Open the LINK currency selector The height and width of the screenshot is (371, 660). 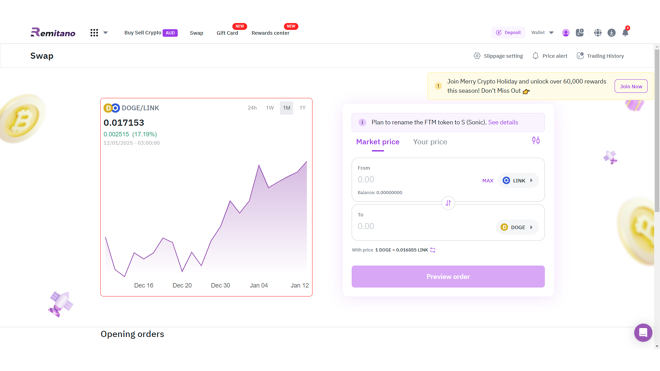coord(518,180)
